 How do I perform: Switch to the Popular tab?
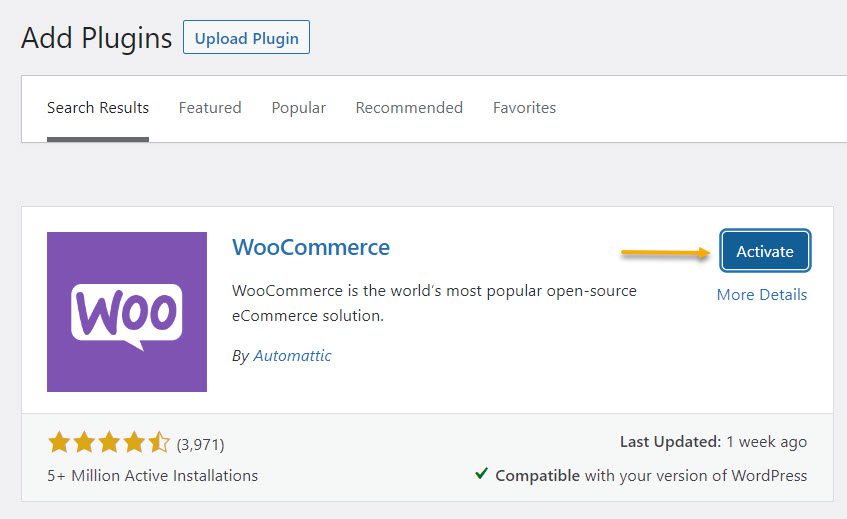pyautogui.click(x=299, y=108)
